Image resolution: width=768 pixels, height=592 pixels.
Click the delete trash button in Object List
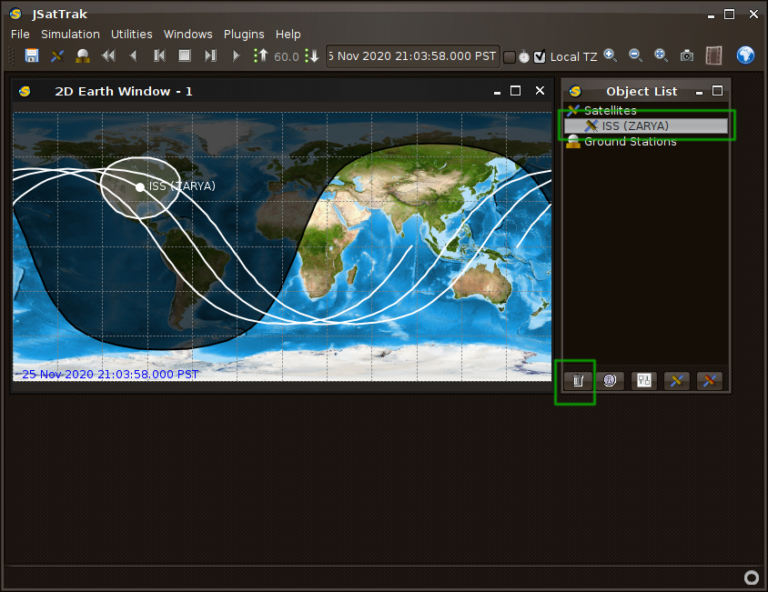click(576, 381)
